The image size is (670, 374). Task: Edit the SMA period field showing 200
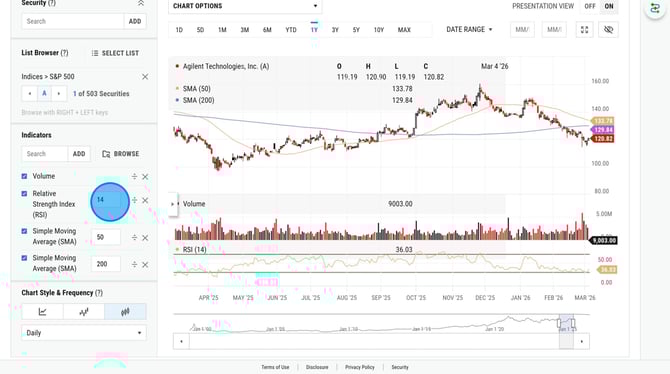point(106,264)
